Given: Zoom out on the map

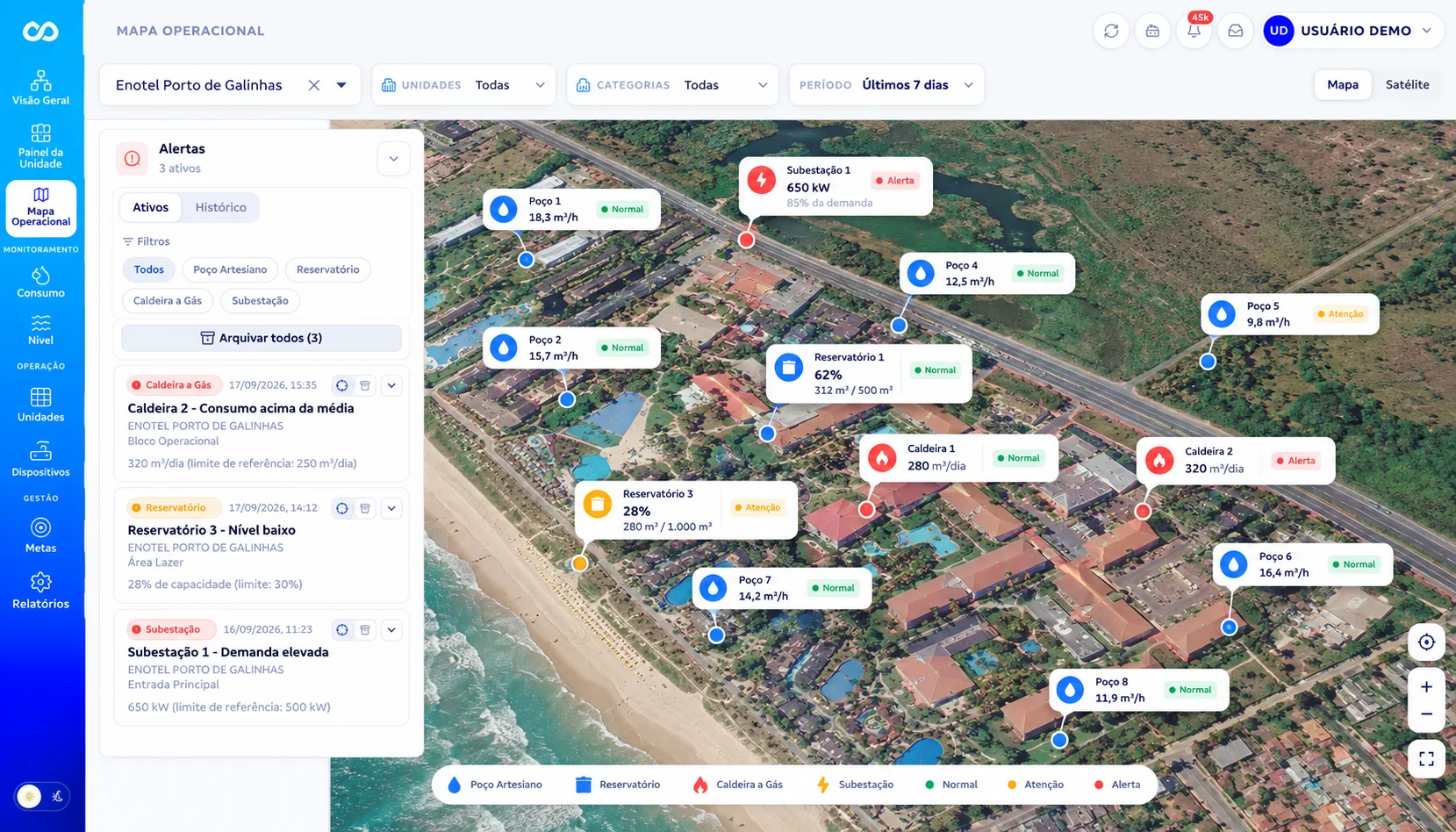Looking at the screenshot, I should coord(1426,714).
